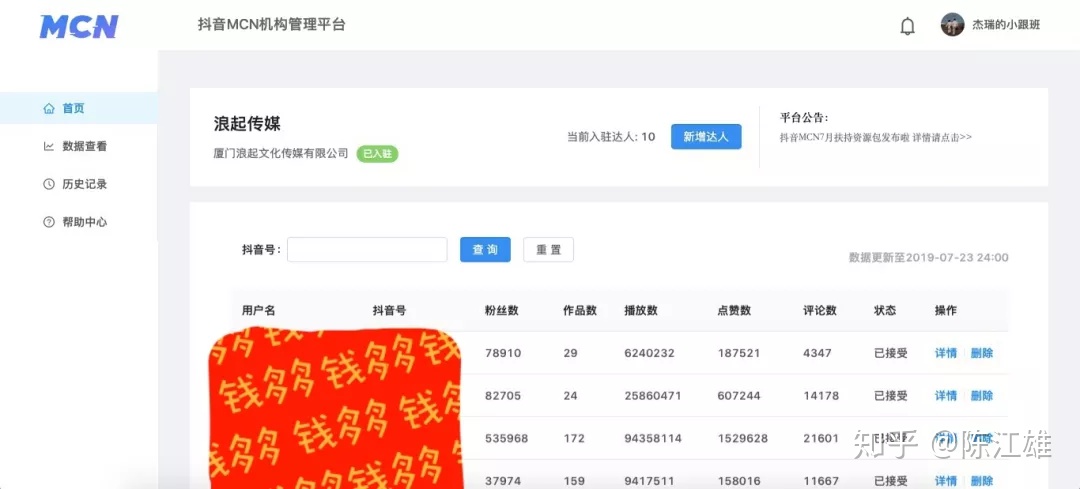Click the comment count 14178
1080x489 pixels.
tap(821, 396)
